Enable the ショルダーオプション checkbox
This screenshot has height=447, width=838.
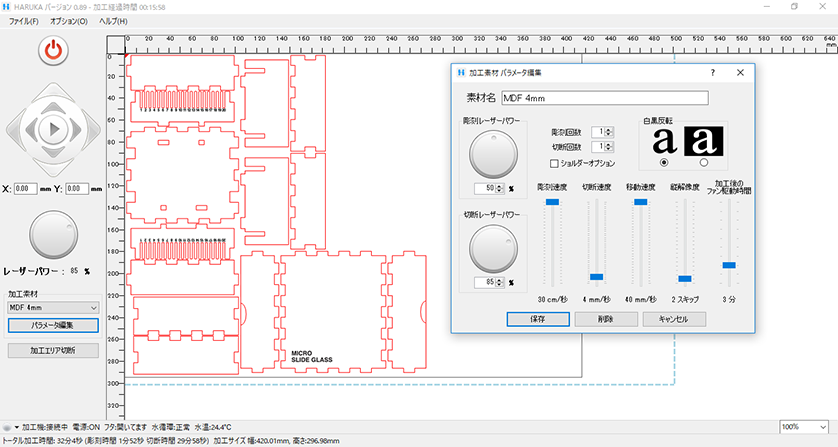555,163
